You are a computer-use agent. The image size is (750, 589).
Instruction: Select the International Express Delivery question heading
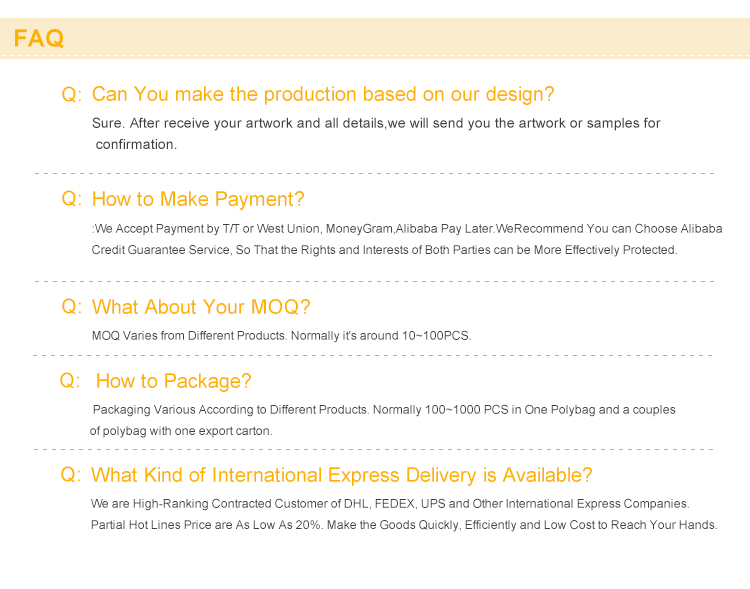point(341,475)
